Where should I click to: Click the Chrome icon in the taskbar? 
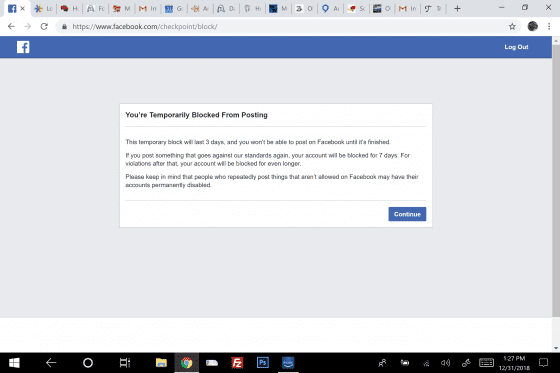tap(186, 363)
